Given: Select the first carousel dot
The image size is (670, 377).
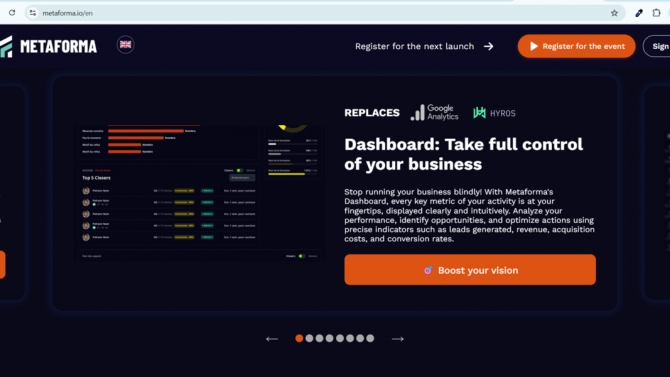Looking at the screenshot, I should (x=299, y=338).
